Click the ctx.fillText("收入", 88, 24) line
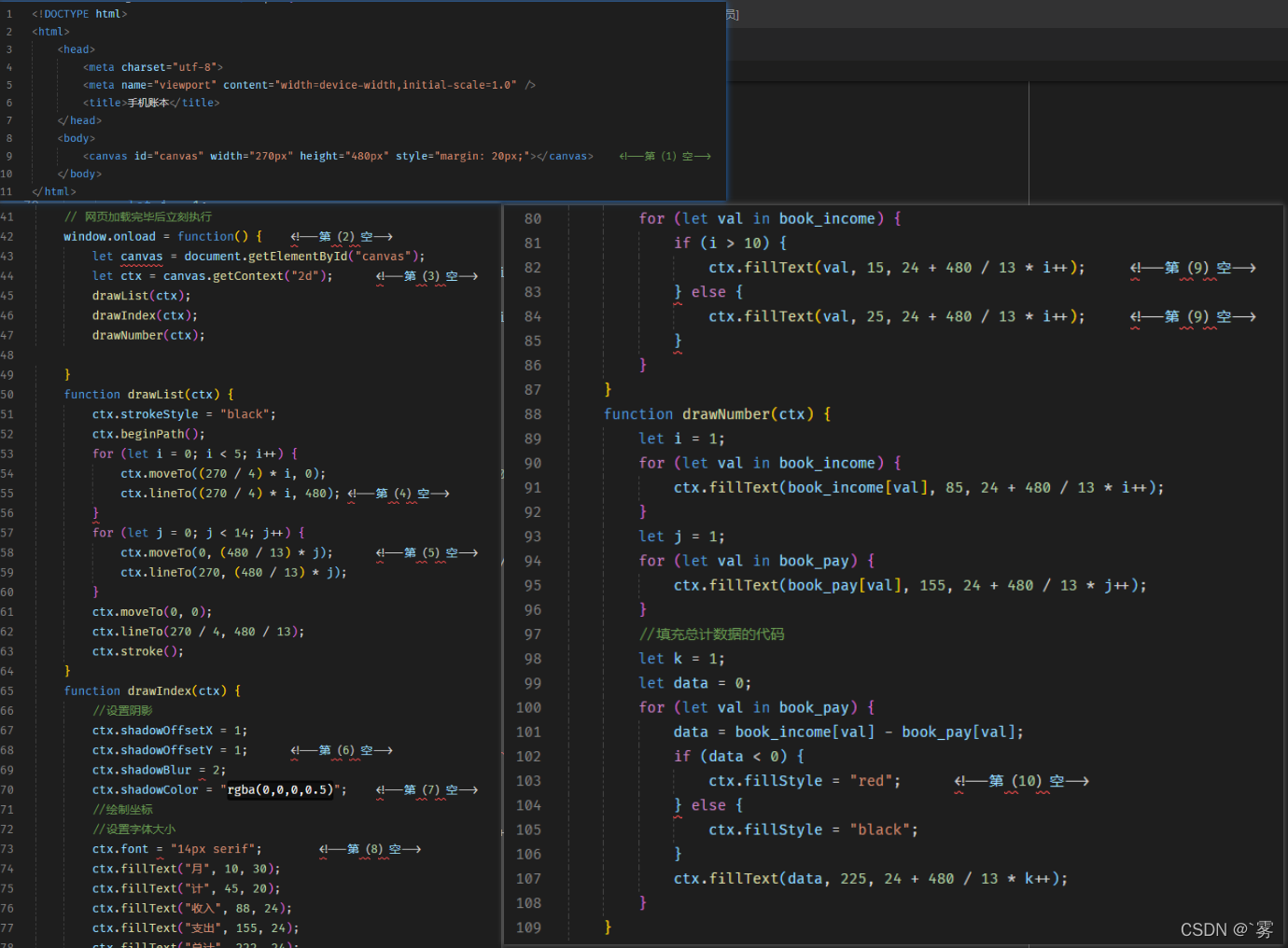The height and width of the screenshot is (948, 1288). [192, 908]
